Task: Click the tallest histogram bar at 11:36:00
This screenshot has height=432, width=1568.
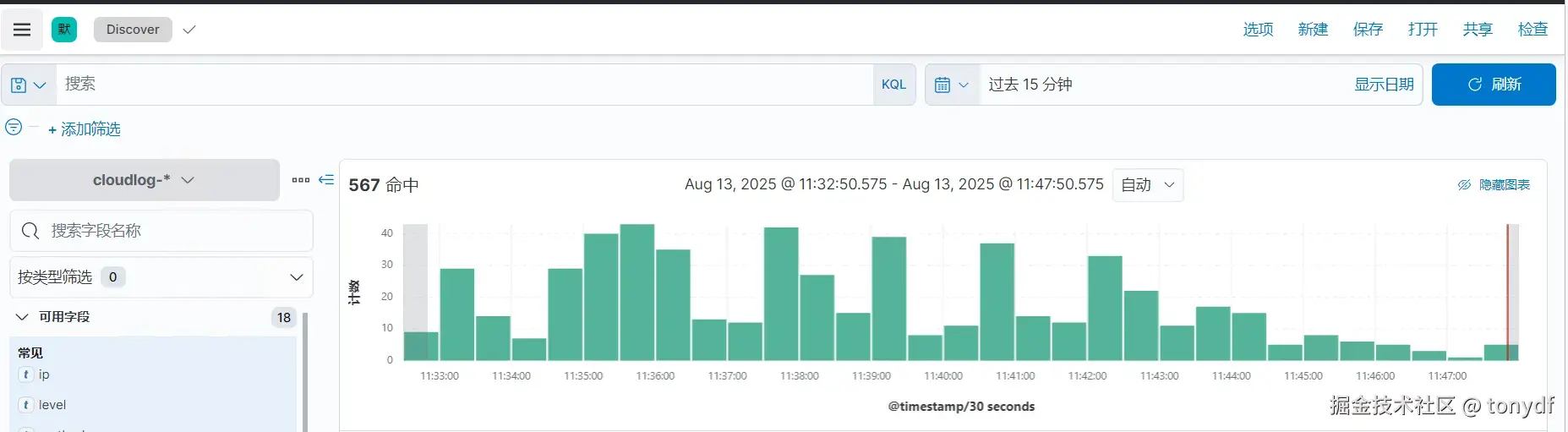Action: tap(637, 292)
